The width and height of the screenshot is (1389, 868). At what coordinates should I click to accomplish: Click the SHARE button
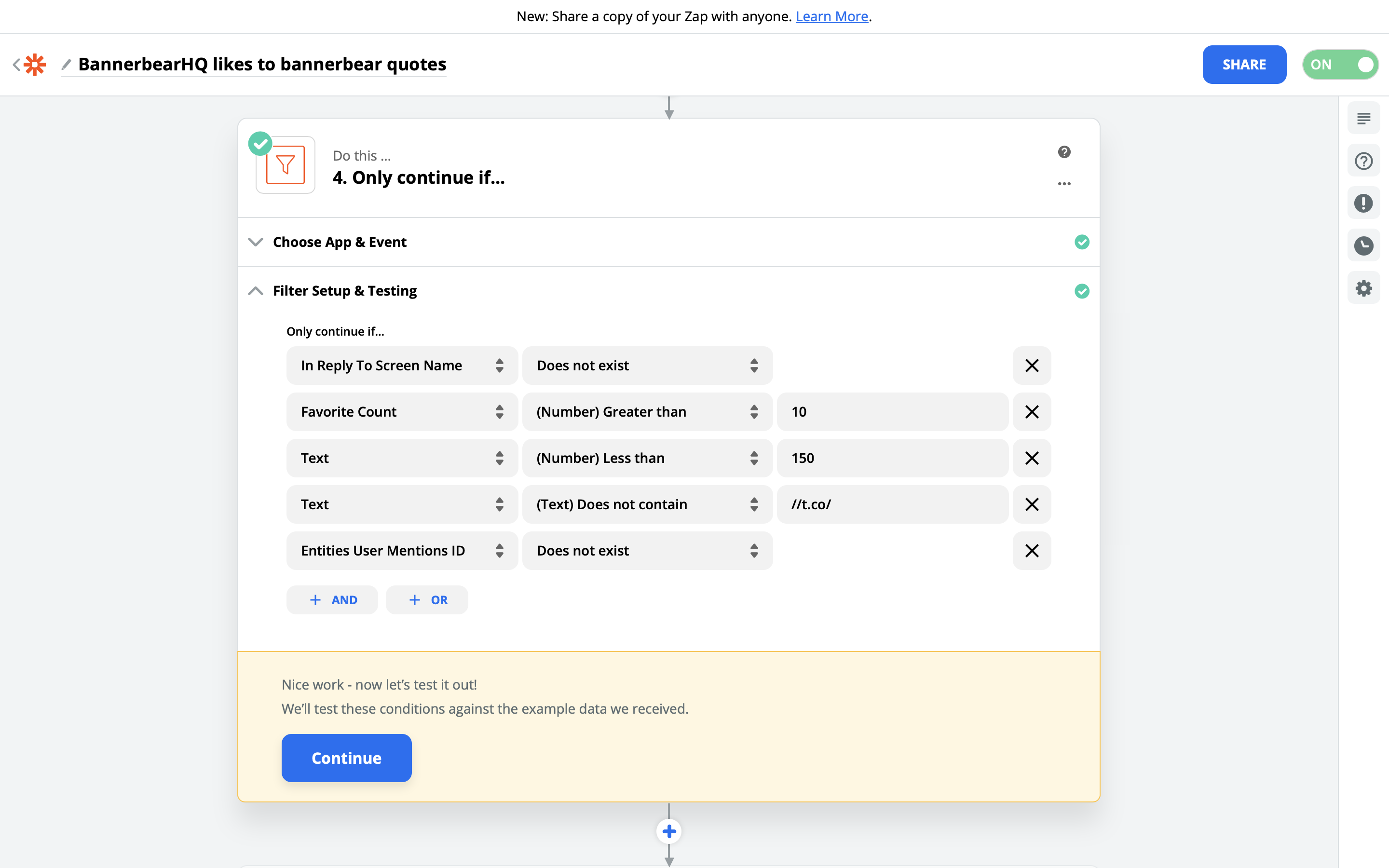click(1244, 64)
